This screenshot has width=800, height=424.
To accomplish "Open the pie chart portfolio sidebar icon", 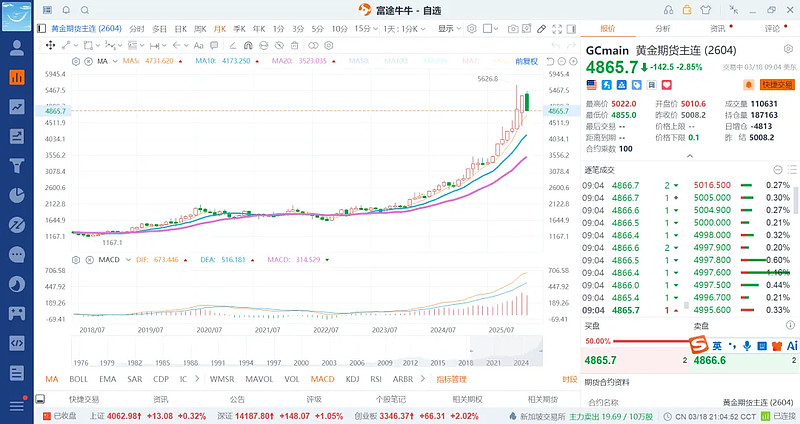I will (17, 195).
